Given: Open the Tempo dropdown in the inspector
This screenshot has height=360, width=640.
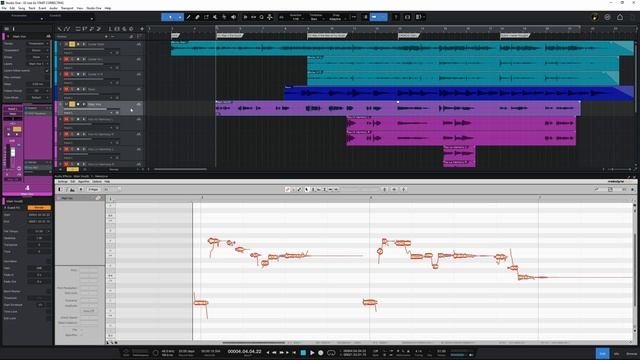Looking at the screenshot, I should pos(38,43).
